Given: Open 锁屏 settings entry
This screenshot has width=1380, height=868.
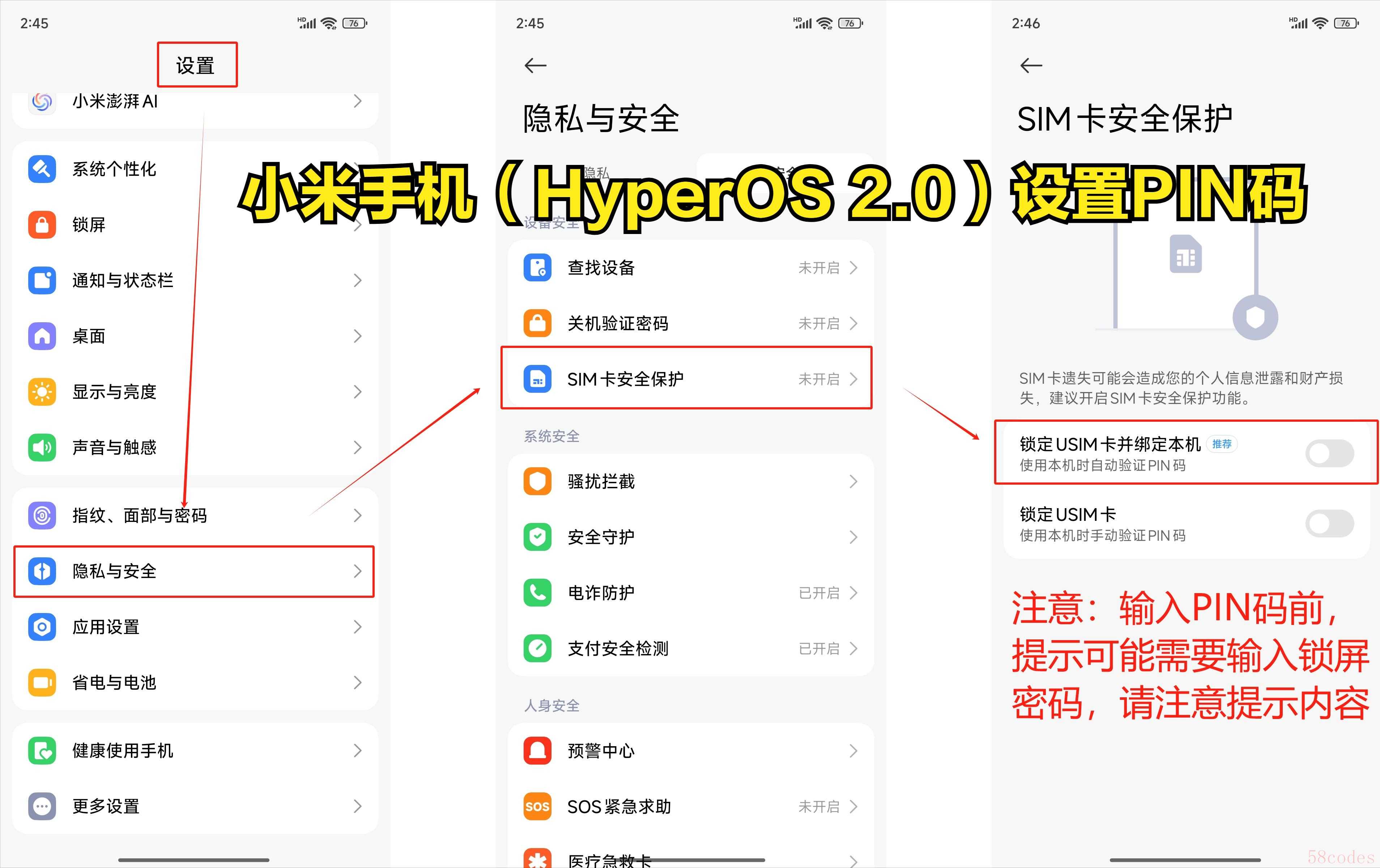Looking at the screenshot, I should [195, 225].
